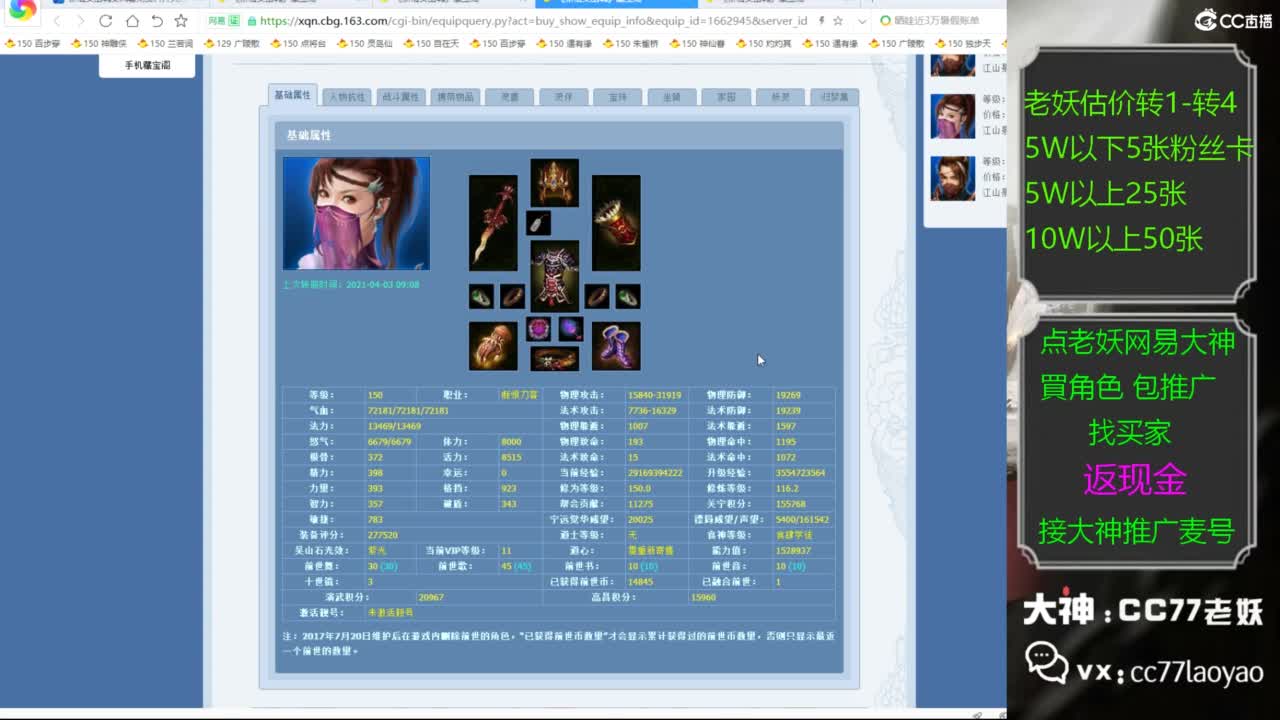Viewport: 1280px width, 720px height.
Task: Click the chest armor equipment icon
Action: (554, 274)
